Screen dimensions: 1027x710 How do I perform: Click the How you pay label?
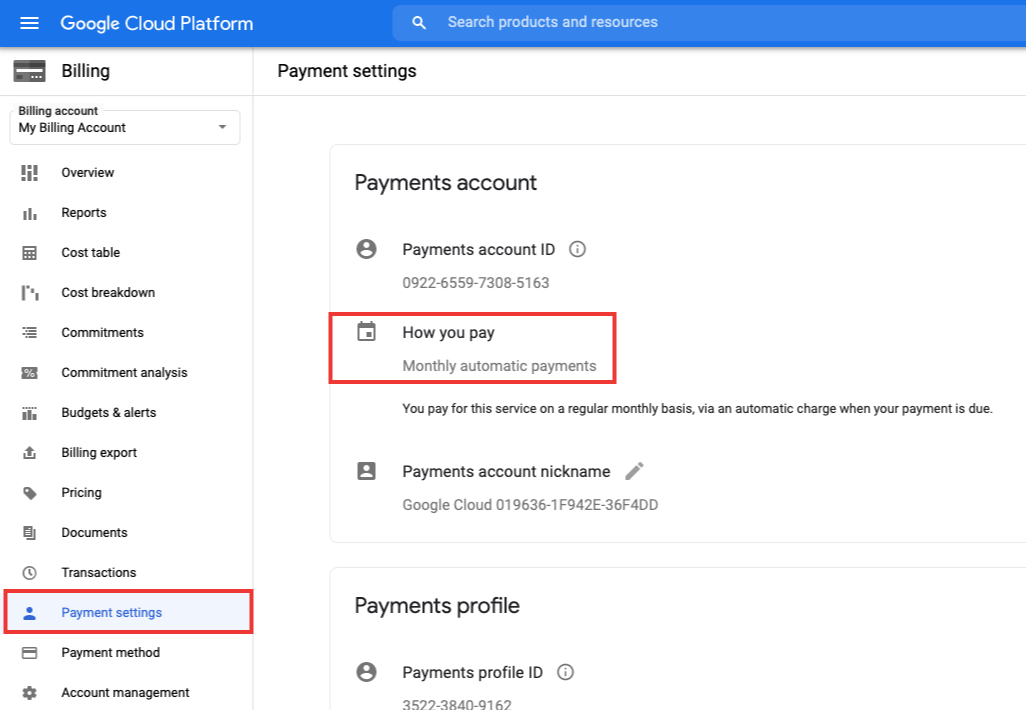tap(449, 333)
